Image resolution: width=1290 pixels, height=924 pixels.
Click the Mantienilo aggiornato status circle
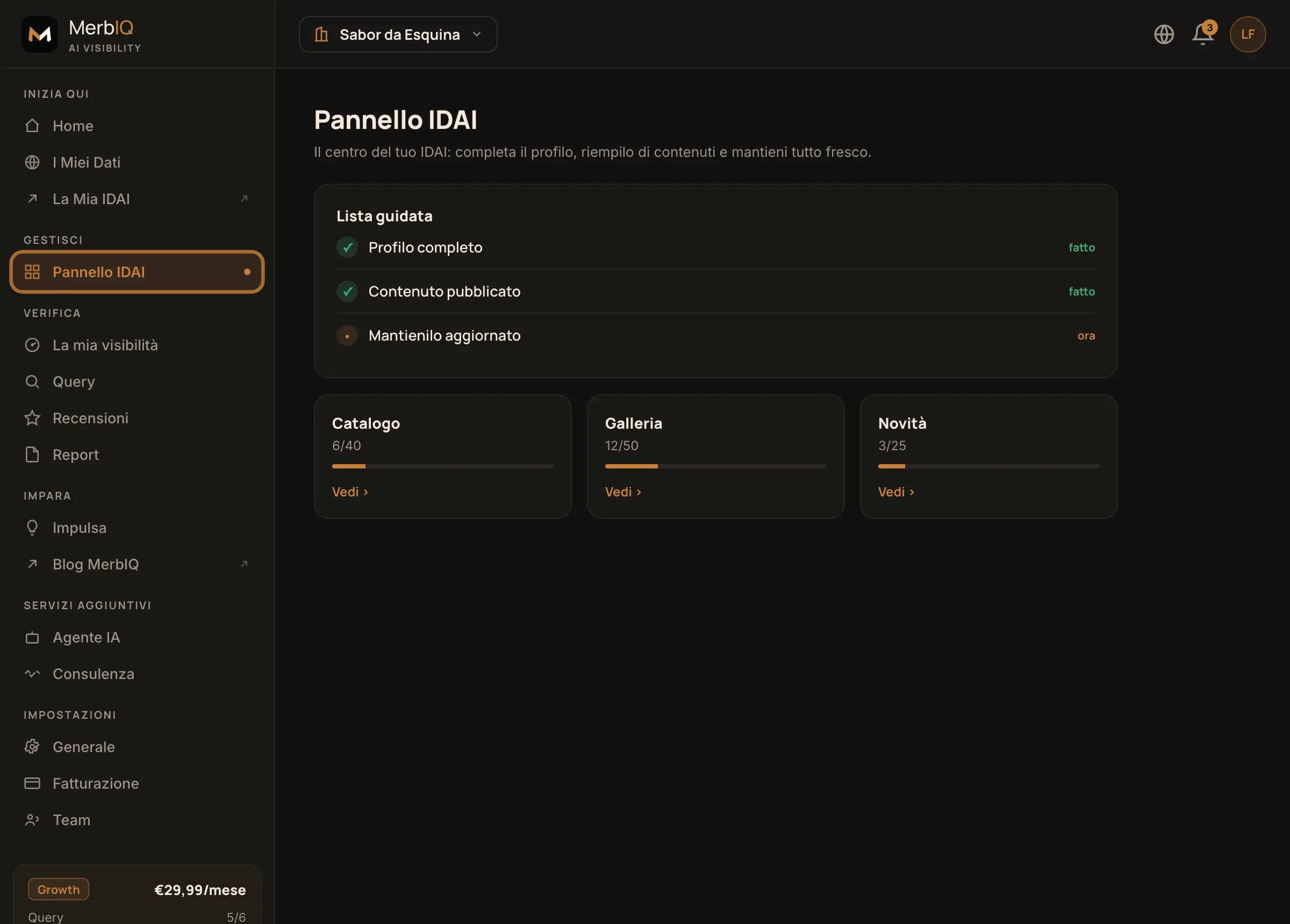point(347,335)
